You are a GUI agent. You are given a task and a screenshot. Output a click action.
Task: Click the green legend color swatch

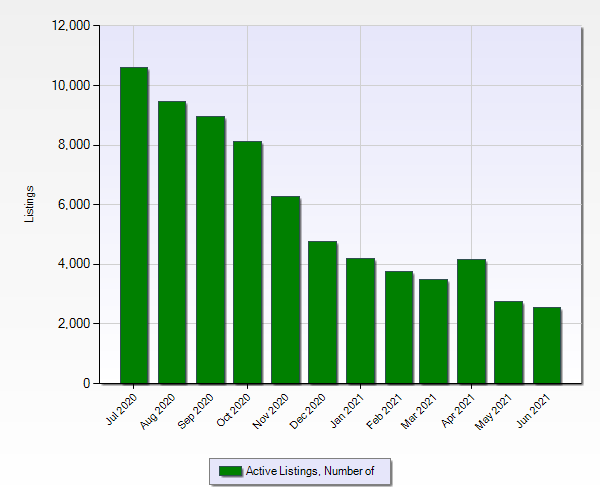pos(230,471)
